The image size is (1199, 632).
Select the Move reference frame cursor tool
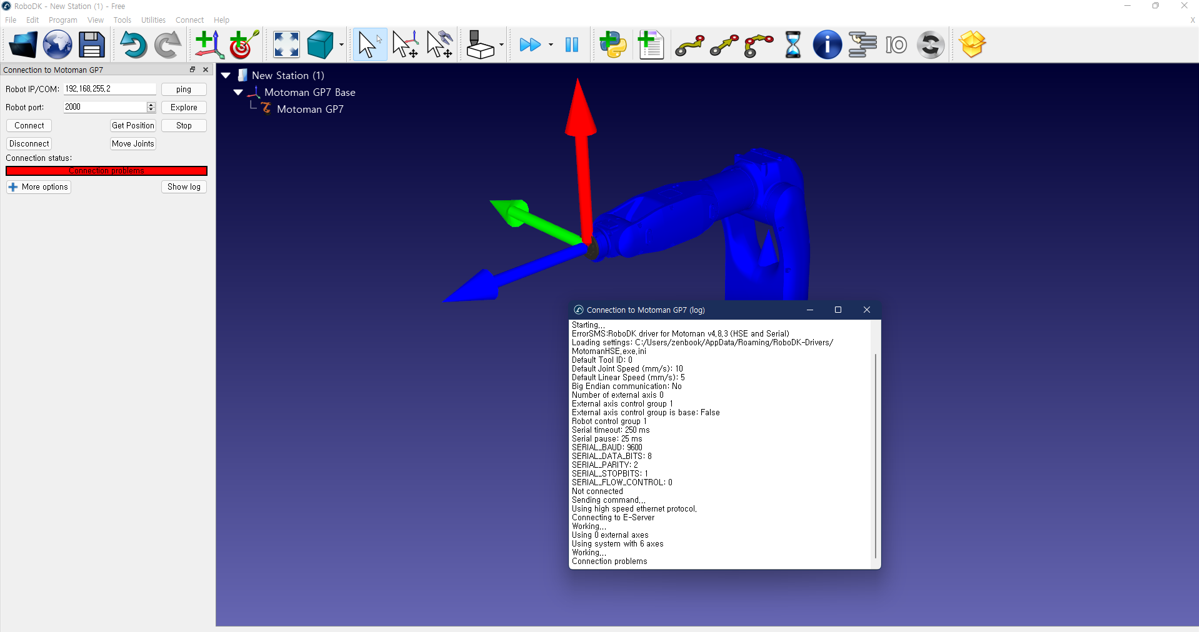click(x=404, y=45)
